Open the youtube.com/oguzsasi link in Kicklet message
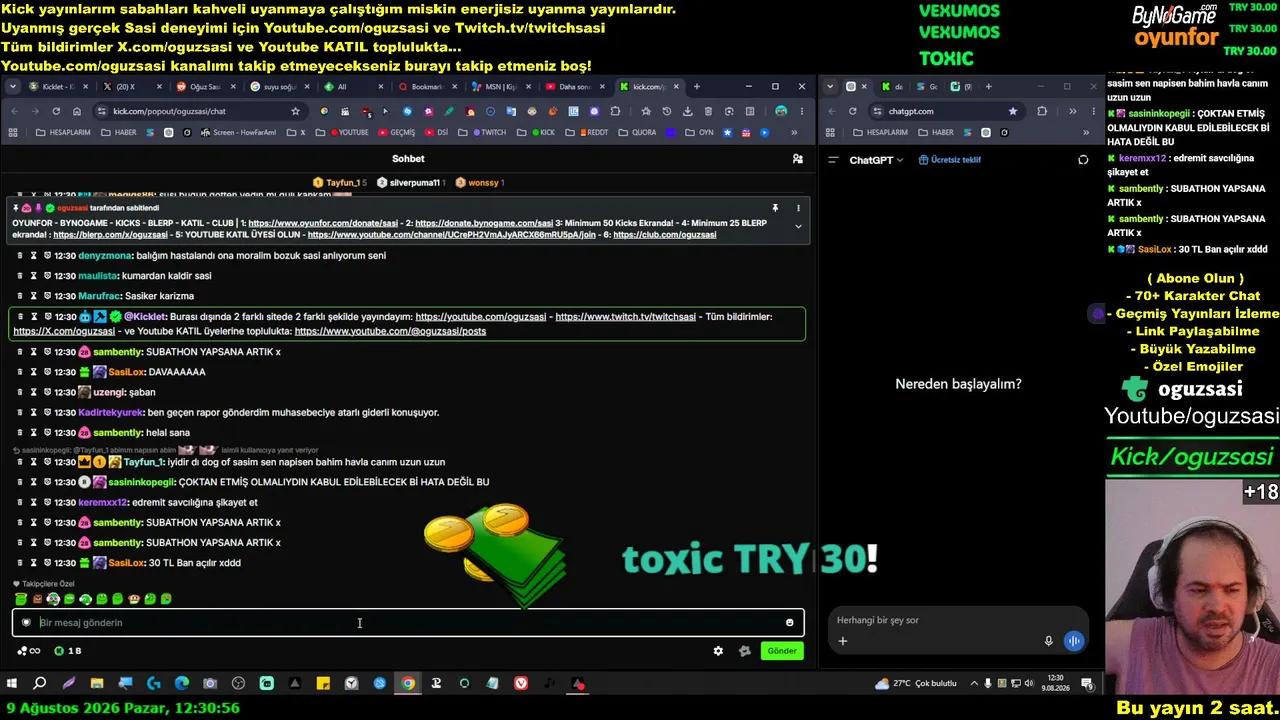The width and height of the screenshot is (1280, 720). [481, 317]
